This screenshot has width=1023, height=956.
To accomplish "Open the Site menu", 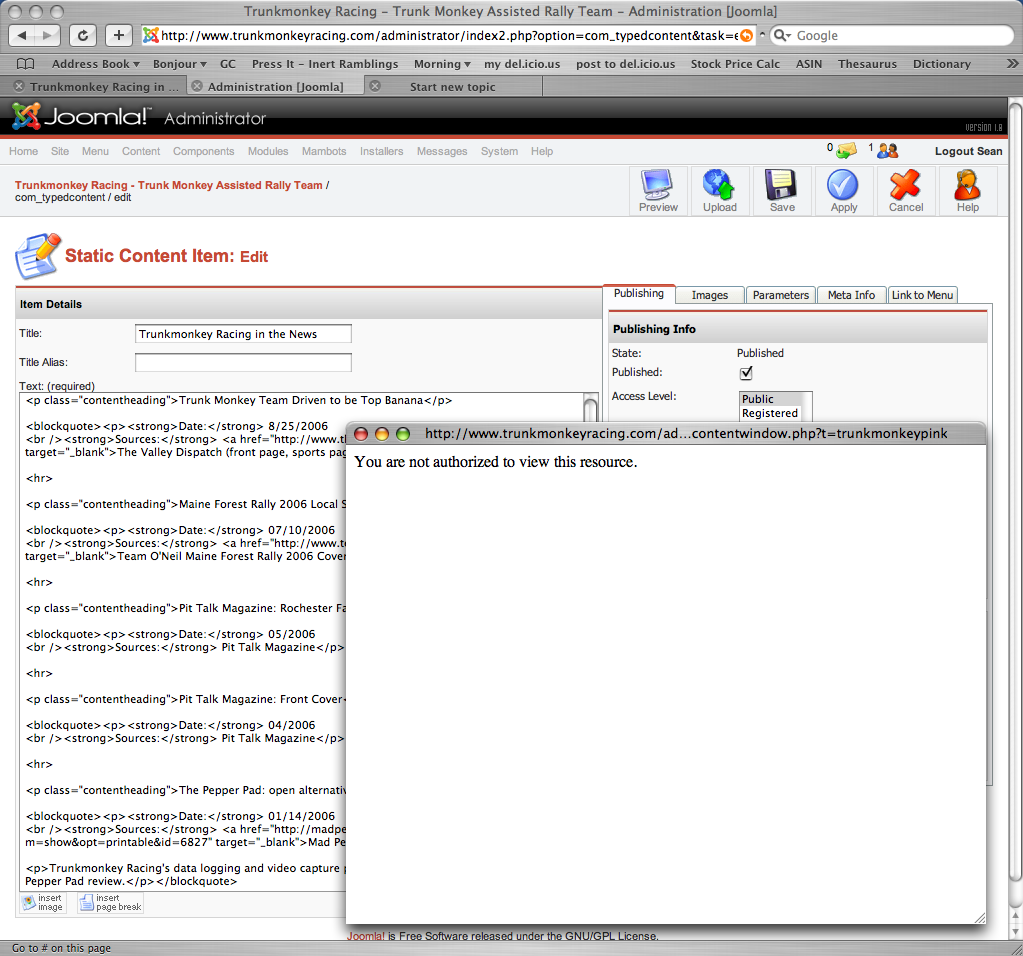I will (x=60, y=151).
